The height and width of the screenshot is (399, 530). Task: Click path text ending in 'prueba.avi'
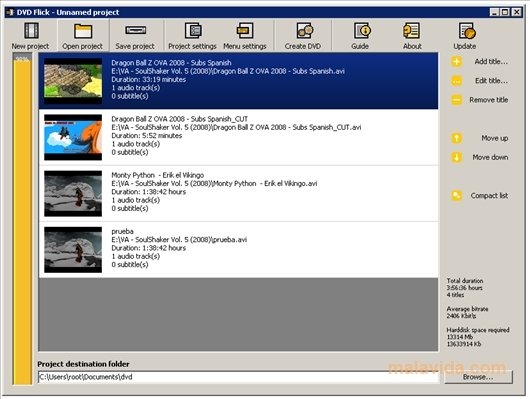179,240
